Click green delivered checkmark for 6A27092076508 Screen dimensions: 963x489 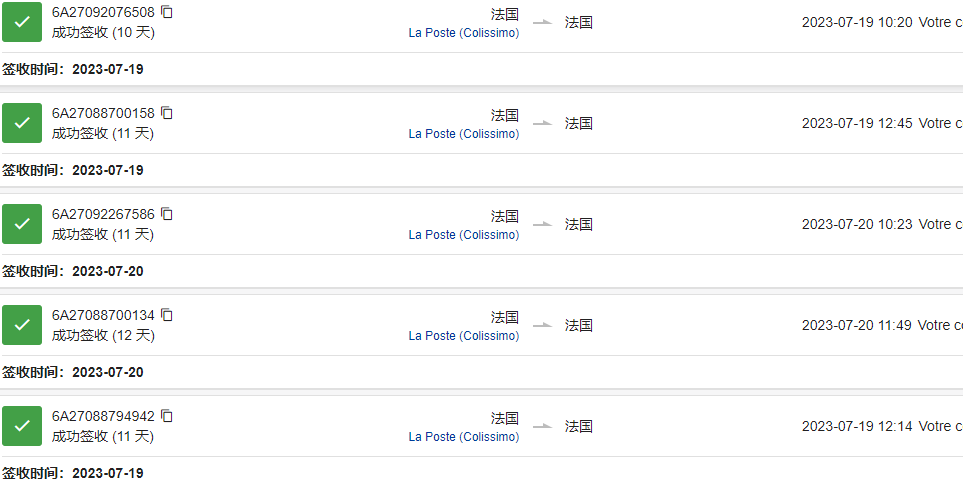[22, 22]
